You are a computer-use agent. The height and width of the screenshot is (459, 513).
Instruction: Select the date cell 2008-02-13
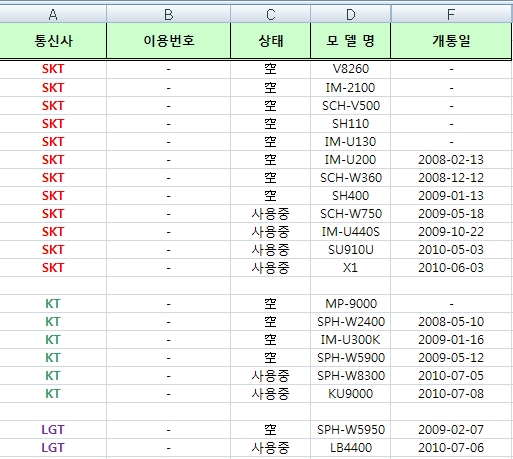pos(451,159)
